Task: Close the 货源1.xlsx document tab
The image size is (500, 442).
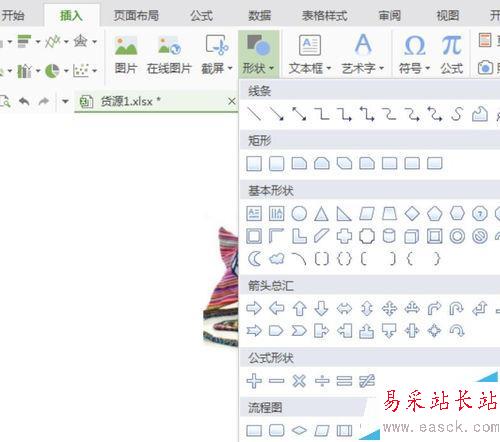Action: (232, 101)
